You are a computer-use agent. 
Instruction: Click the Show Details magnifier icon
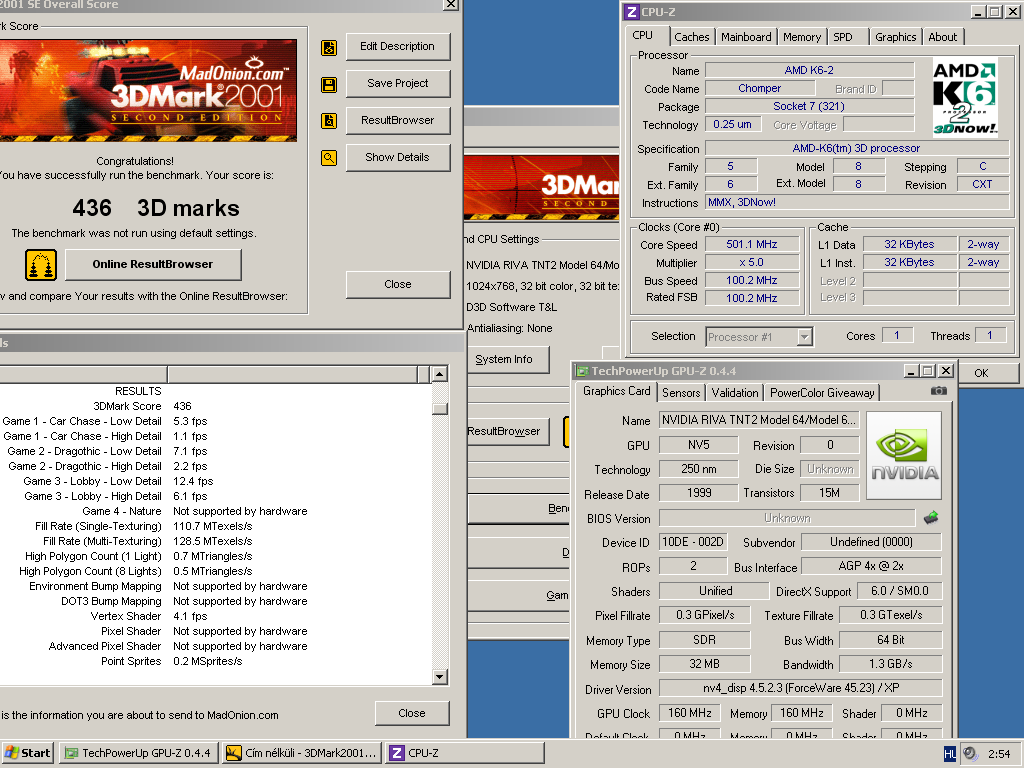click(329, 157)
